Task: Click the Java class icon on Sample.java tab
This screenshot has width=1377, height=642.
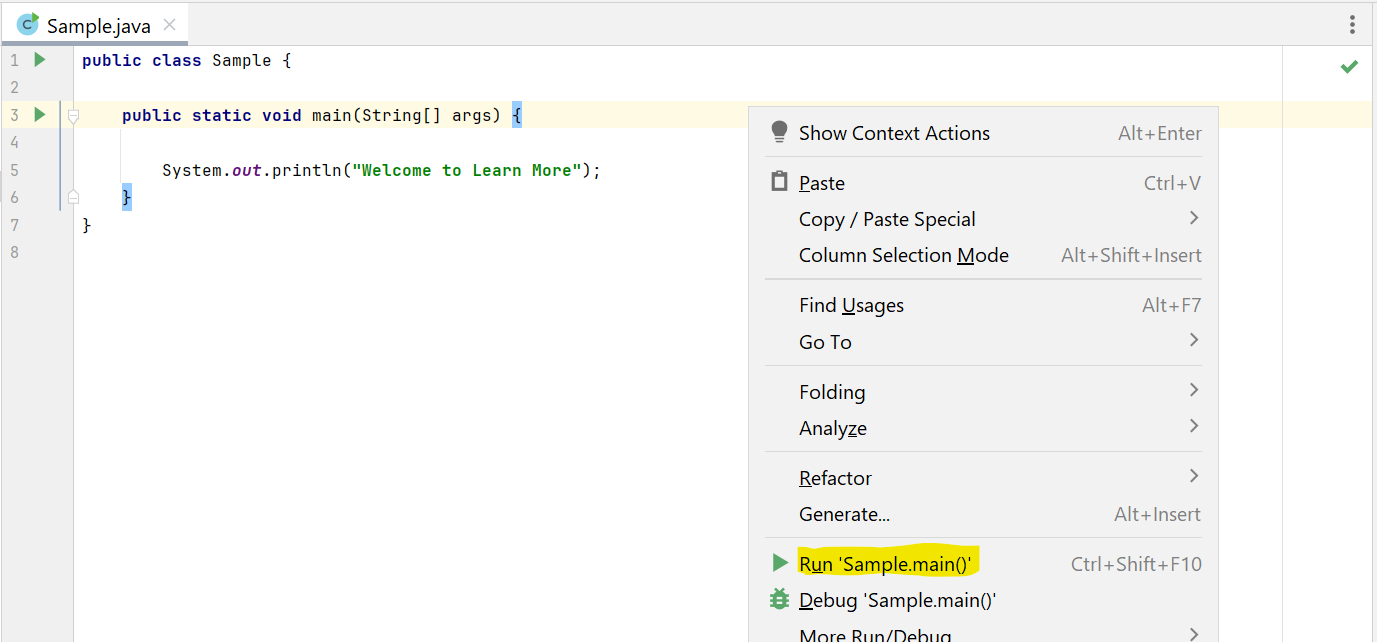Action: click(28, 24)
